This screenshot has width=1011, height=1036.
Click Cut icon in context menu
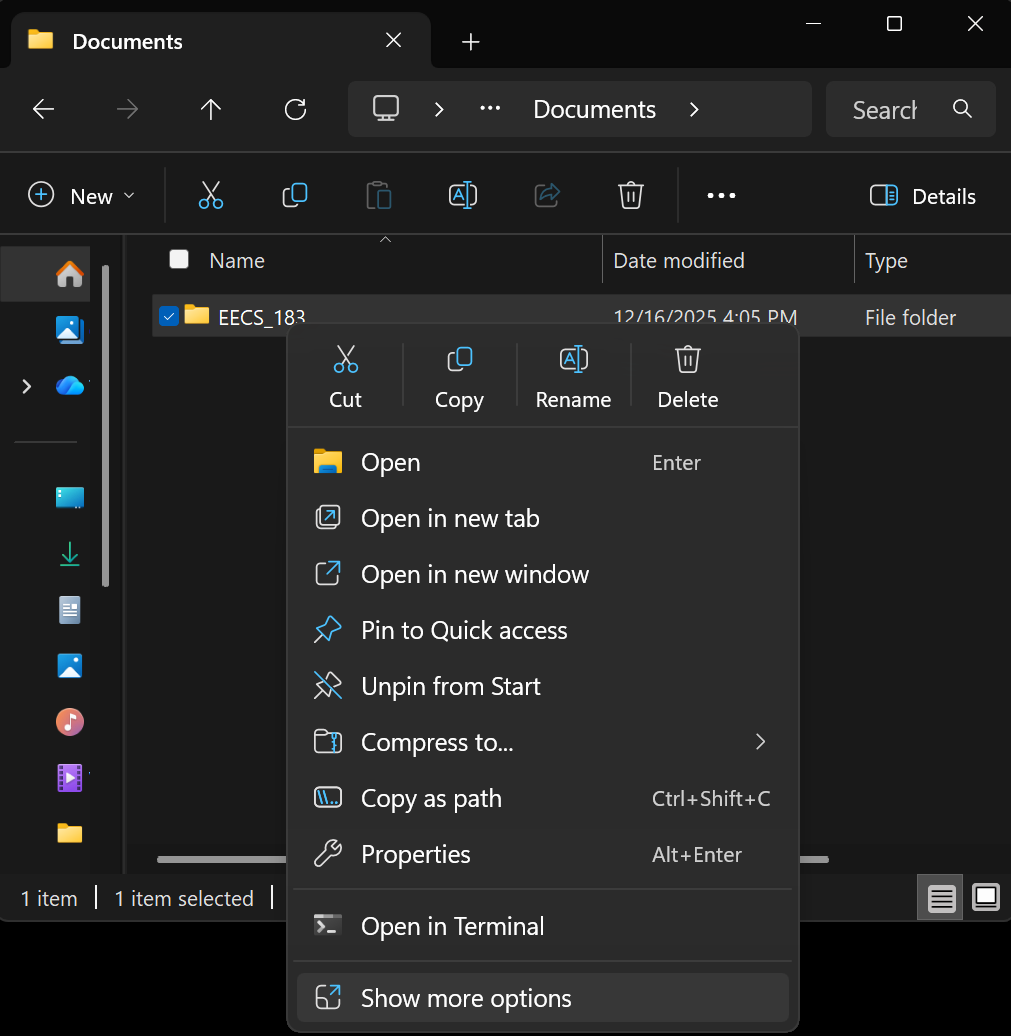tap(346, 359)
